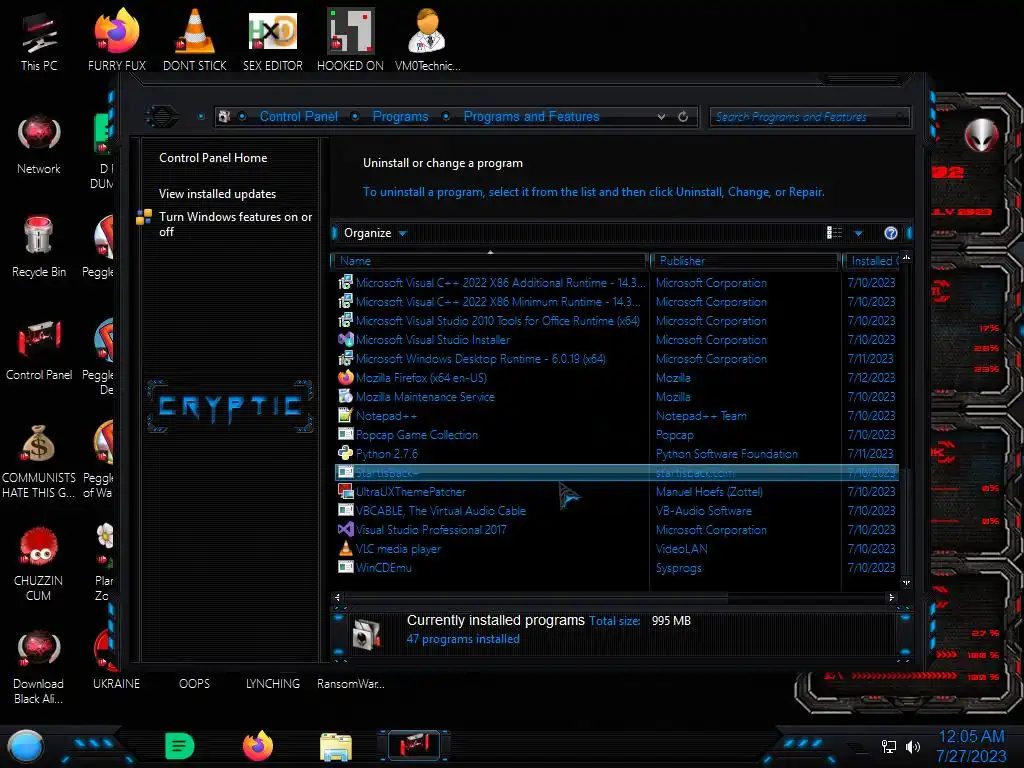1024x768 pixels.
Task: Open View installed updates link
Action: [x=217, y=194]
